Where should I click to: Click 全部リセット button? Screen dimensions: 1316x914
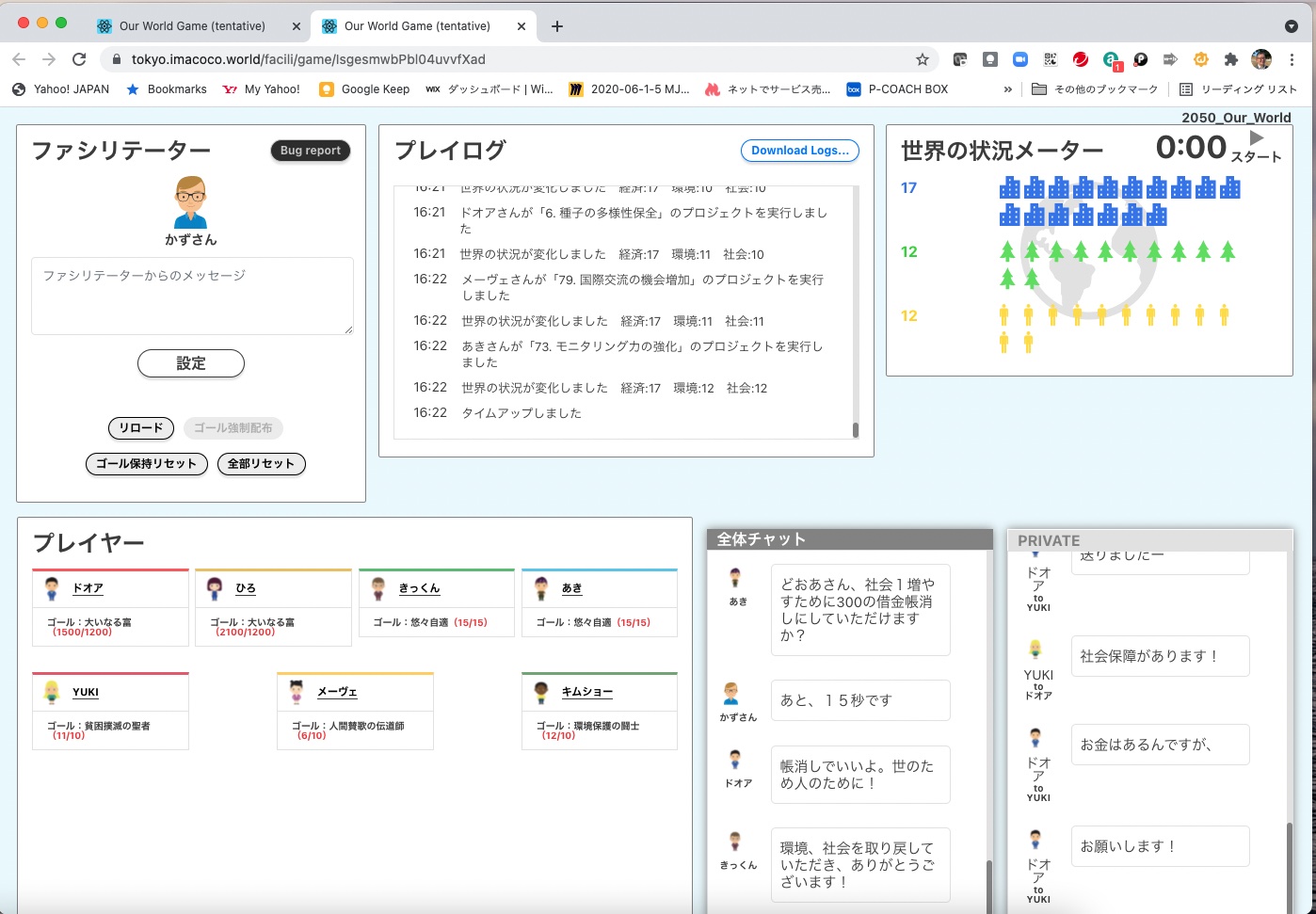(x=261, y=464)
